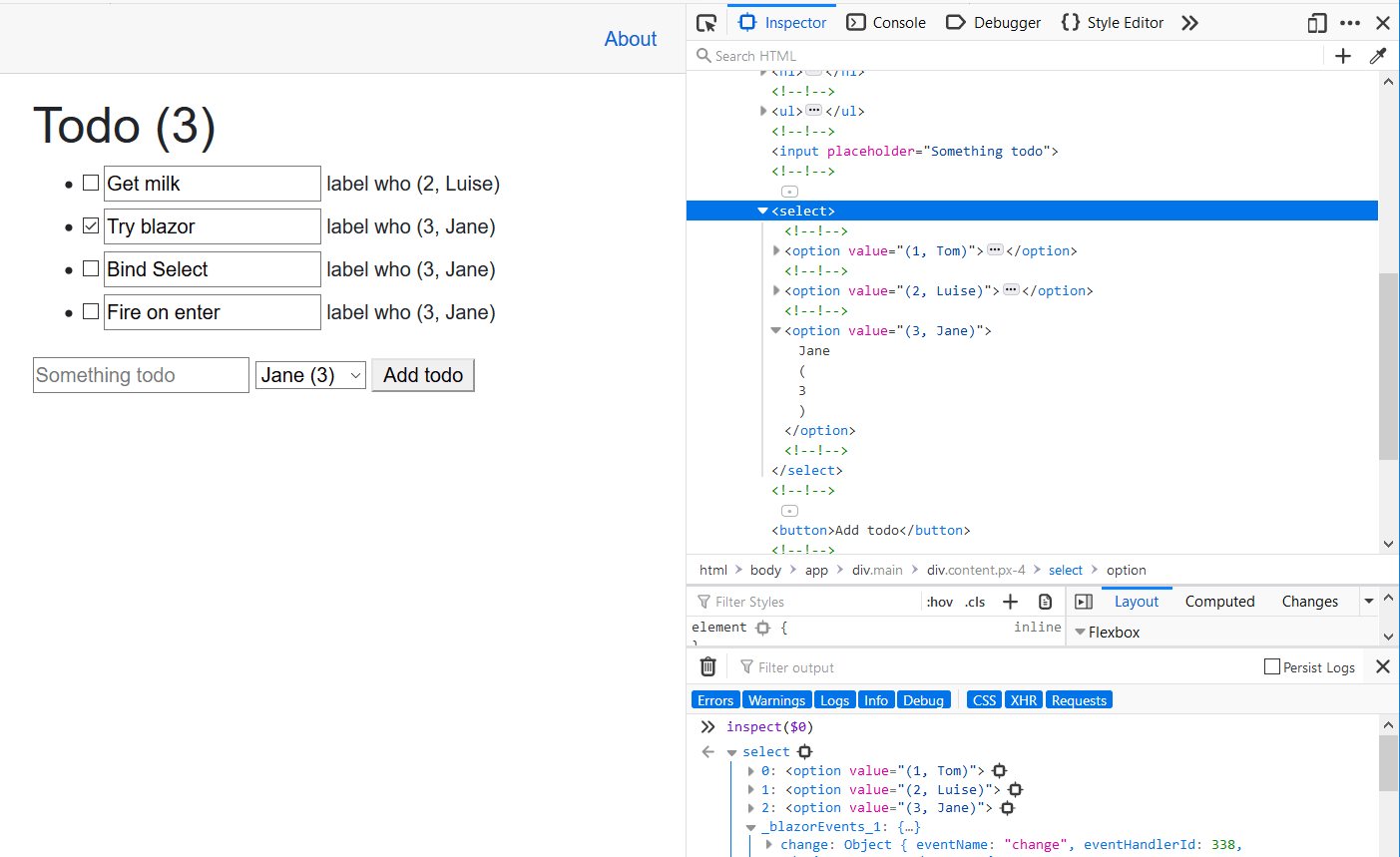
Task: Open the Computed styles tab
Action: click(1219, 602)
